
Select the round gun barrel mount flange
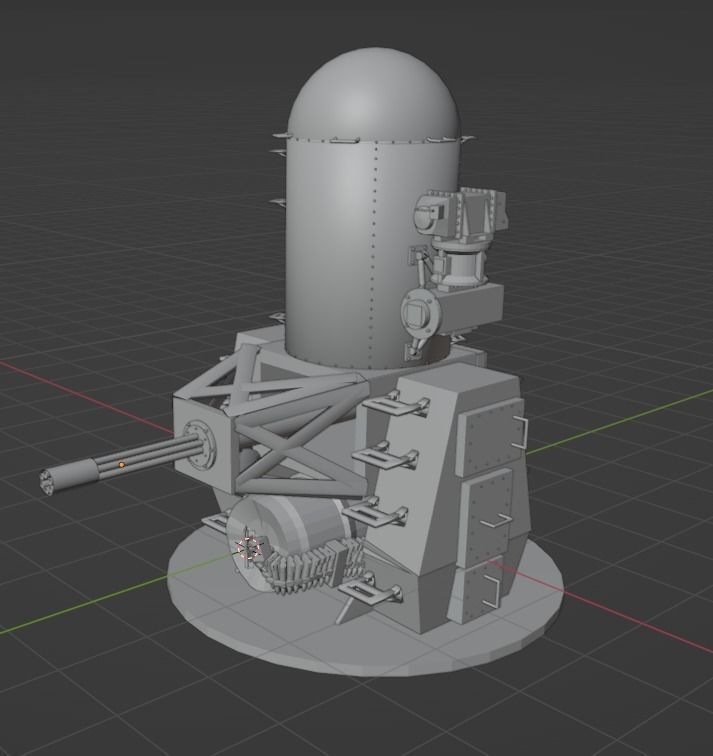199,445
